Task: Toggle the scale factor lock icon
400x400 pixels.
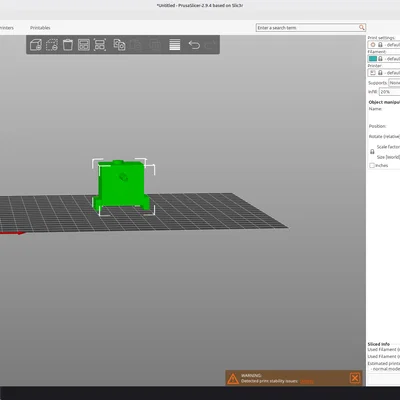Action: 372,152
